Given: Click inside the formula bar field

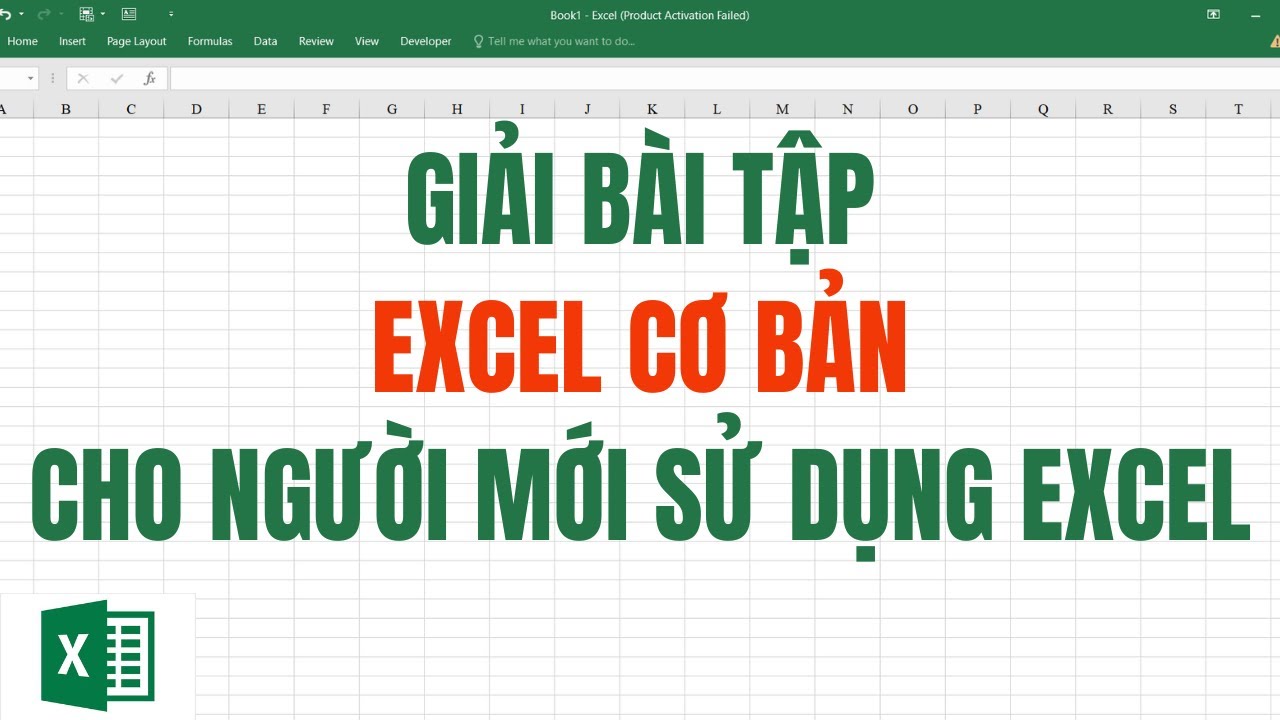Looking at the screenshot, I should point(725,78).
